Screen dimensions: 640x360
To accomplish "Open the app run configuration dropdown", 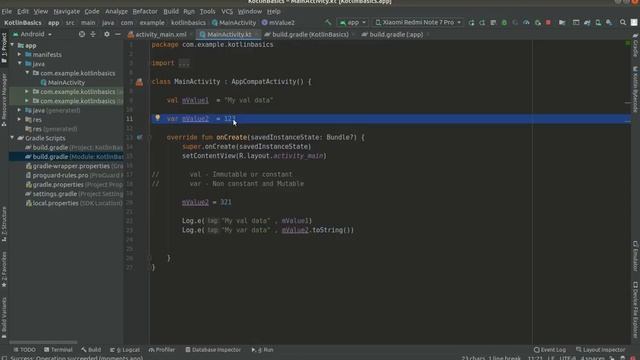I will [353, 22].
